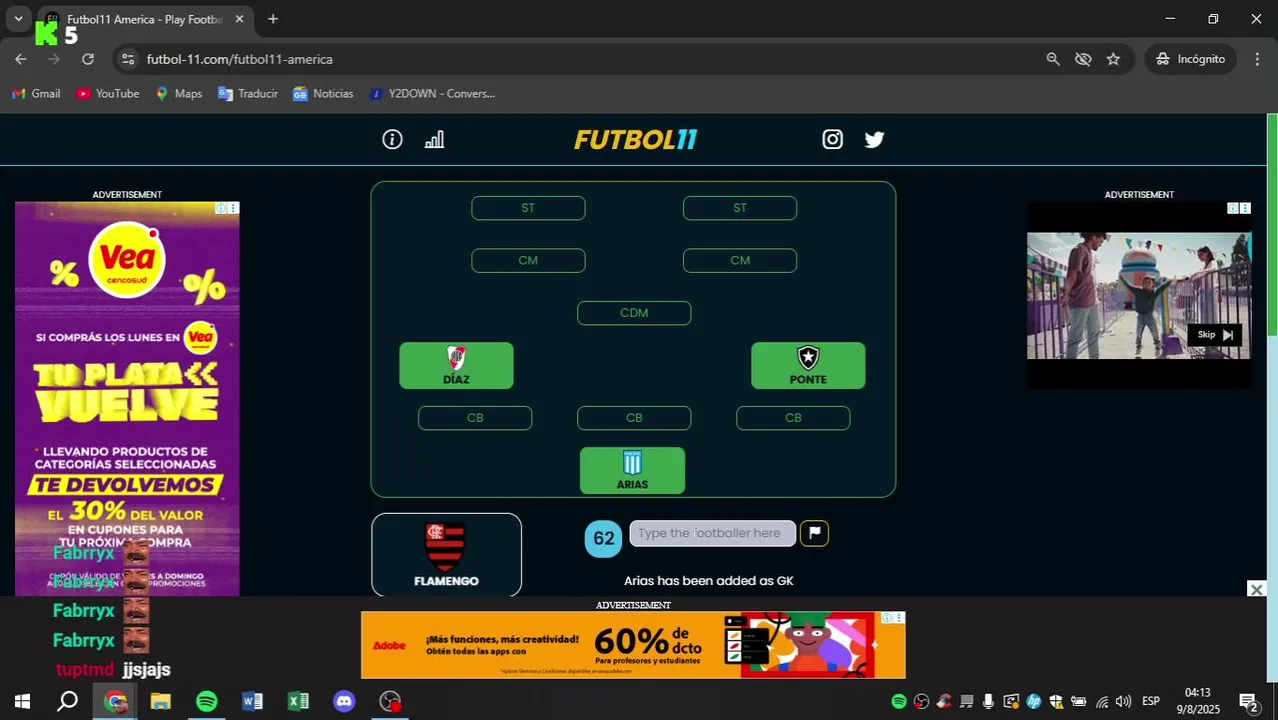Click the Adobe 60% discount banner
Image resolution: width=1278 pixels, height=720 pixels.
(633, 645)
